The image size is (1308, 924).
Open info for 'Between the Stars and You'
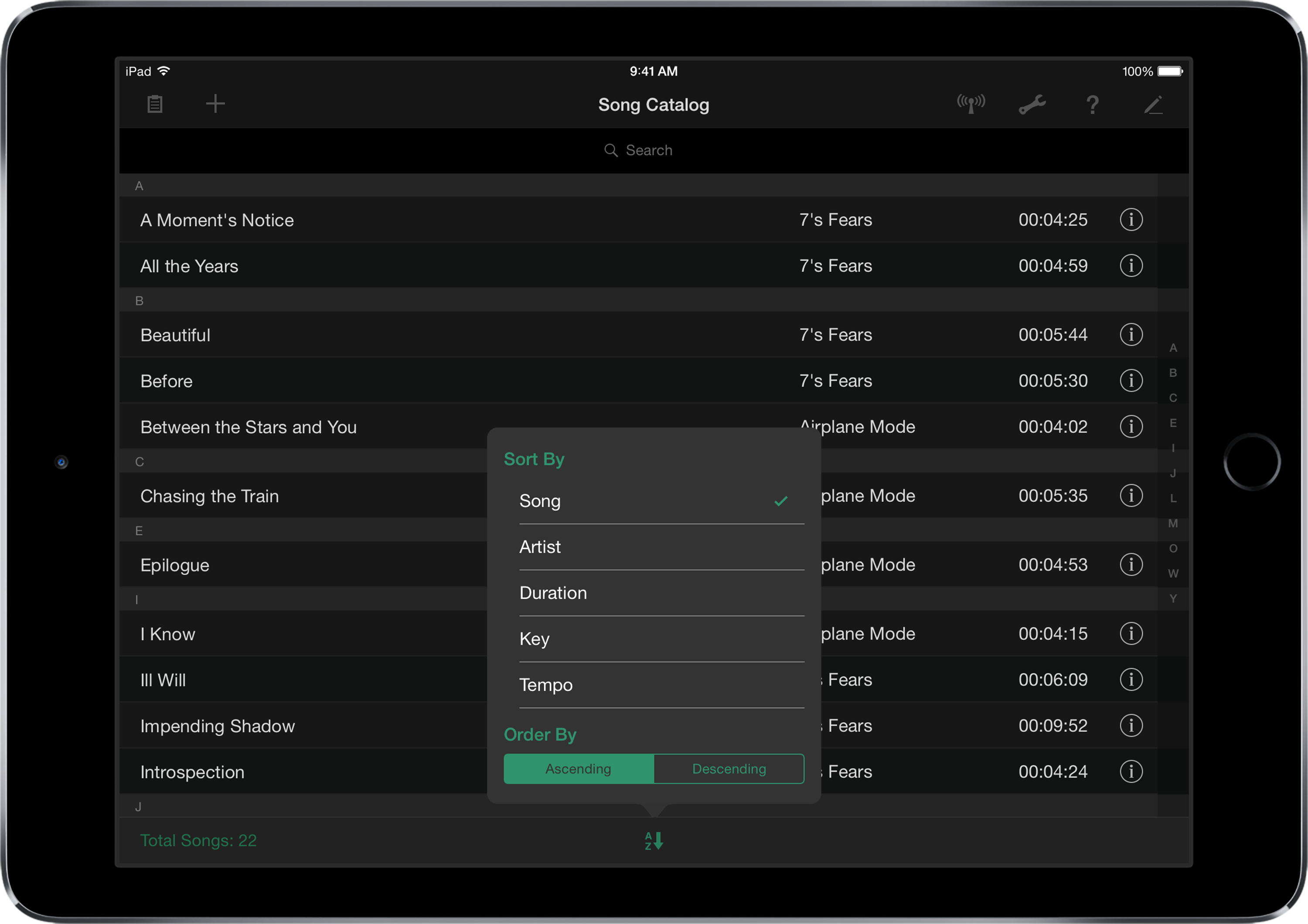coord(1131,426)
